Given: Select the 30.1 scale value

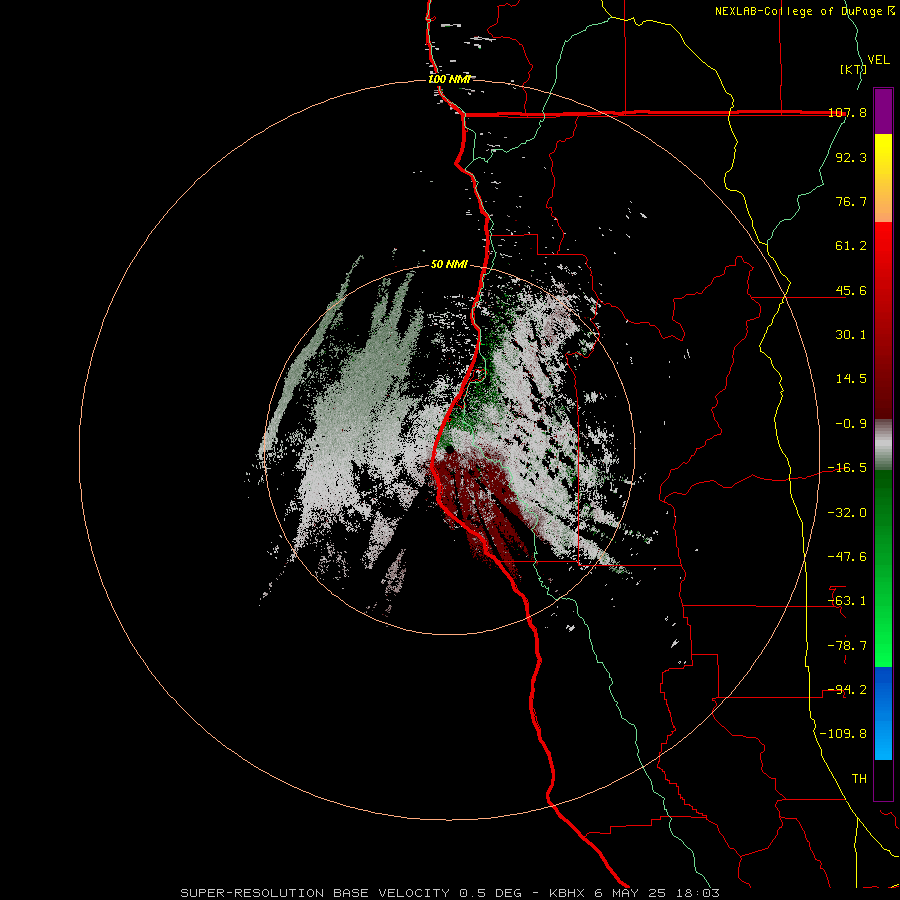Looking at the screenshot, I should tap(851, 335).
